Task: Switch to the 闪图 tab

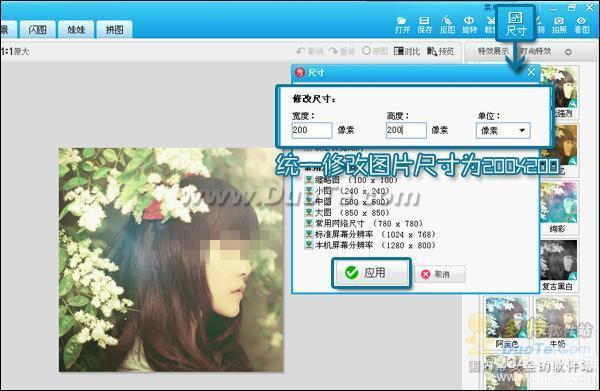Action: pyautogui.click(x=38, y=29)
